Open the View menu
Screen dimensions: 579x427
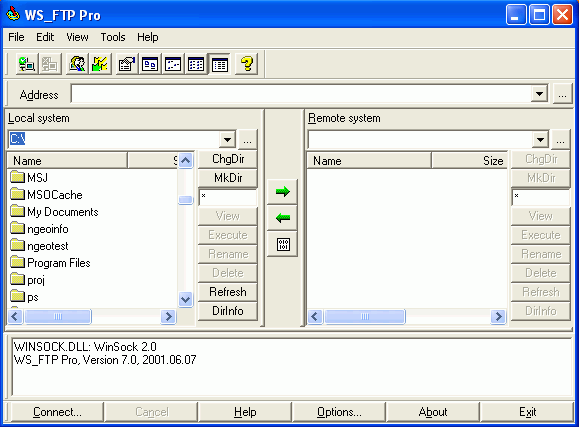(77, 37)
